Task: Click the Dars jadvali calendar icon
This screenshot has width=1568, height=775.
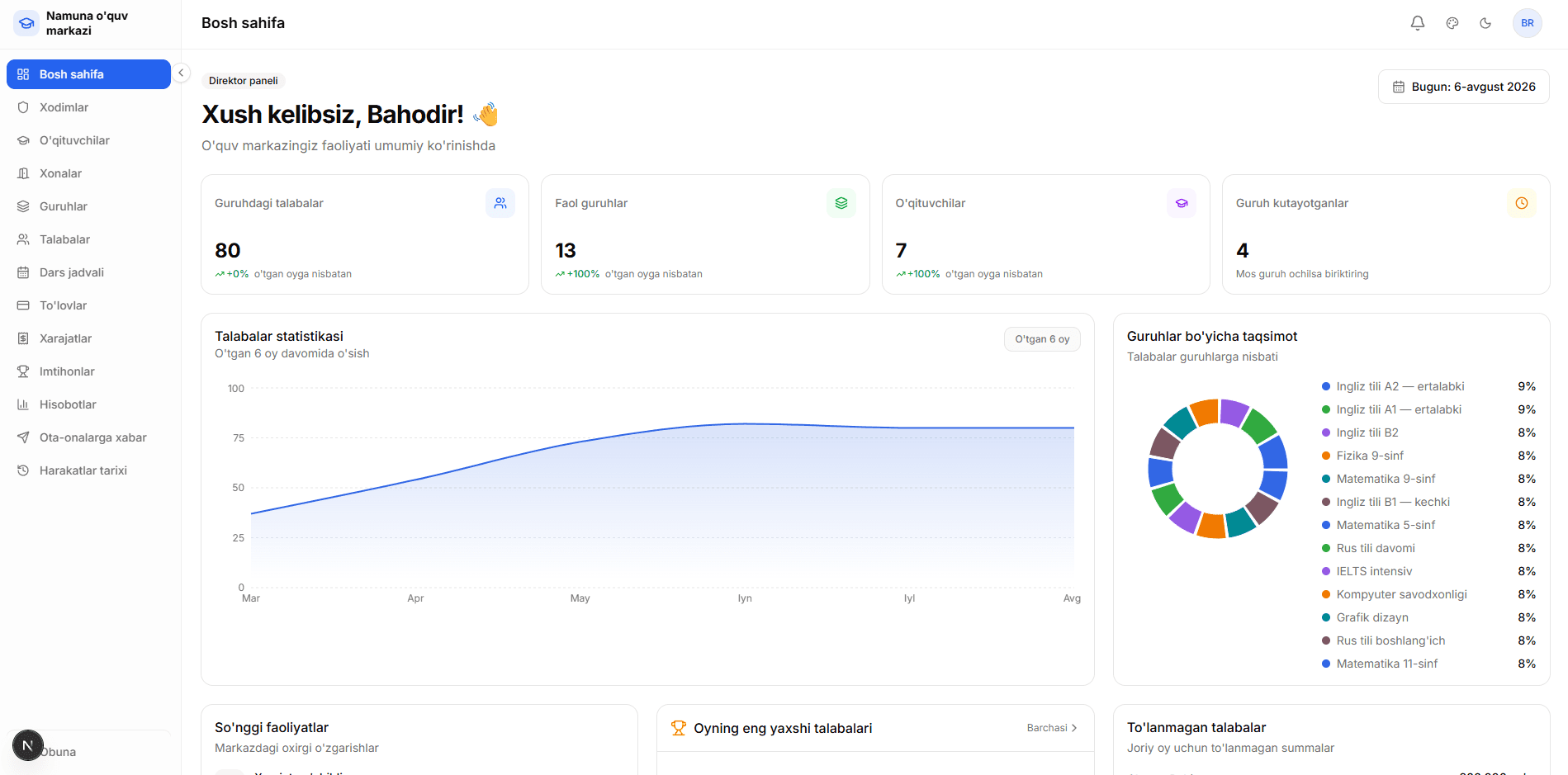Action: [x=23, y=272]
